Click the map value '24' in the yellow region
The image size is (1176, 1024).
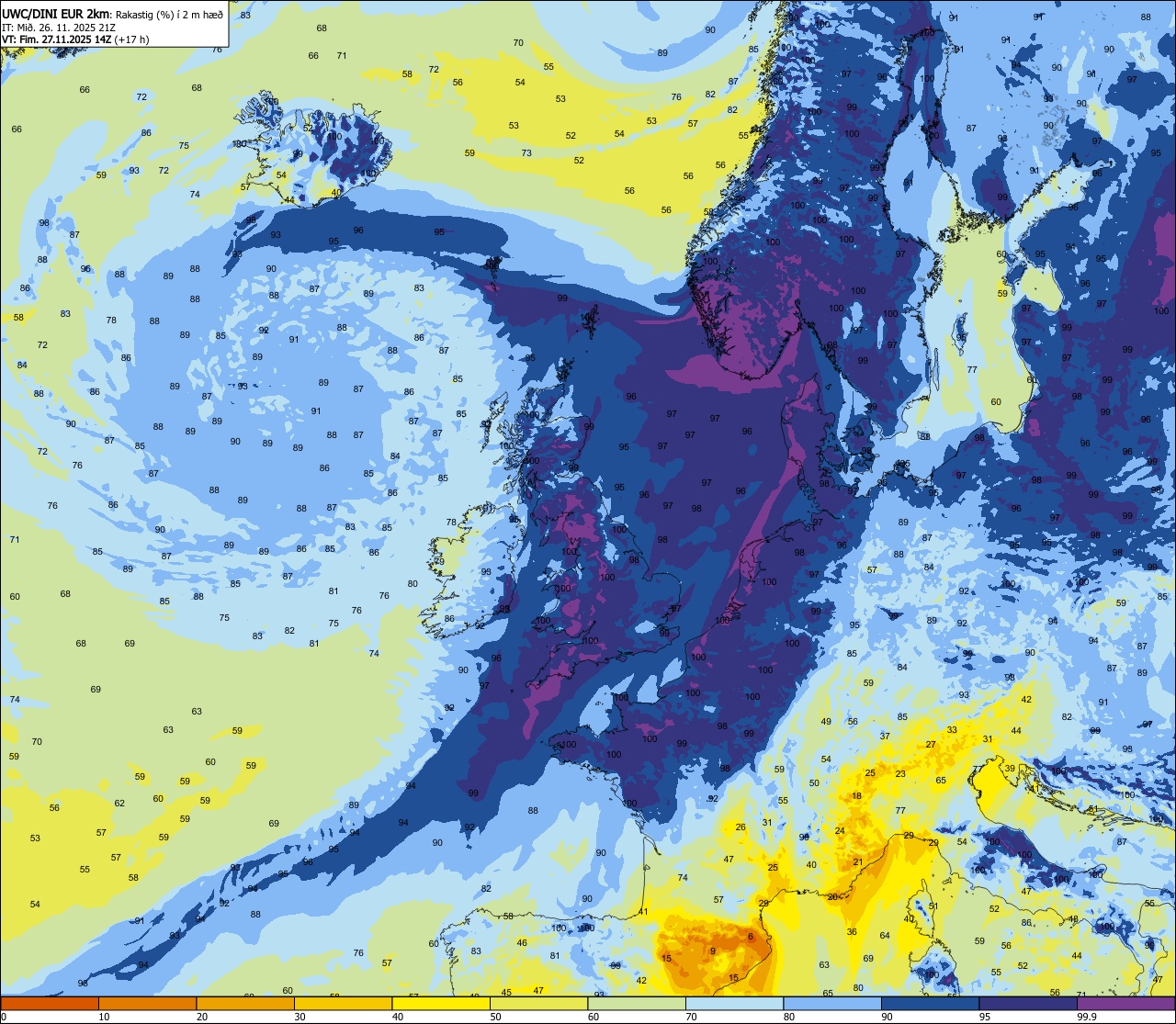coord(839,831)
